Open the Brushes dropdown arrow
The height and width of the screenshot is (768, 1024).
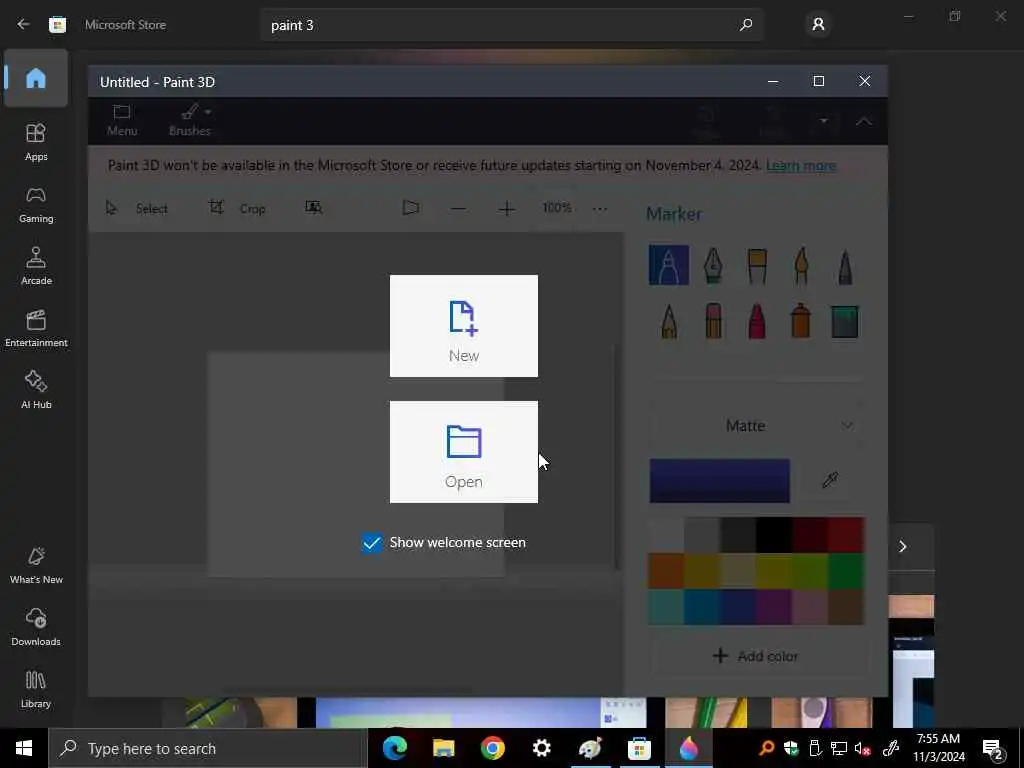[208, 112]
